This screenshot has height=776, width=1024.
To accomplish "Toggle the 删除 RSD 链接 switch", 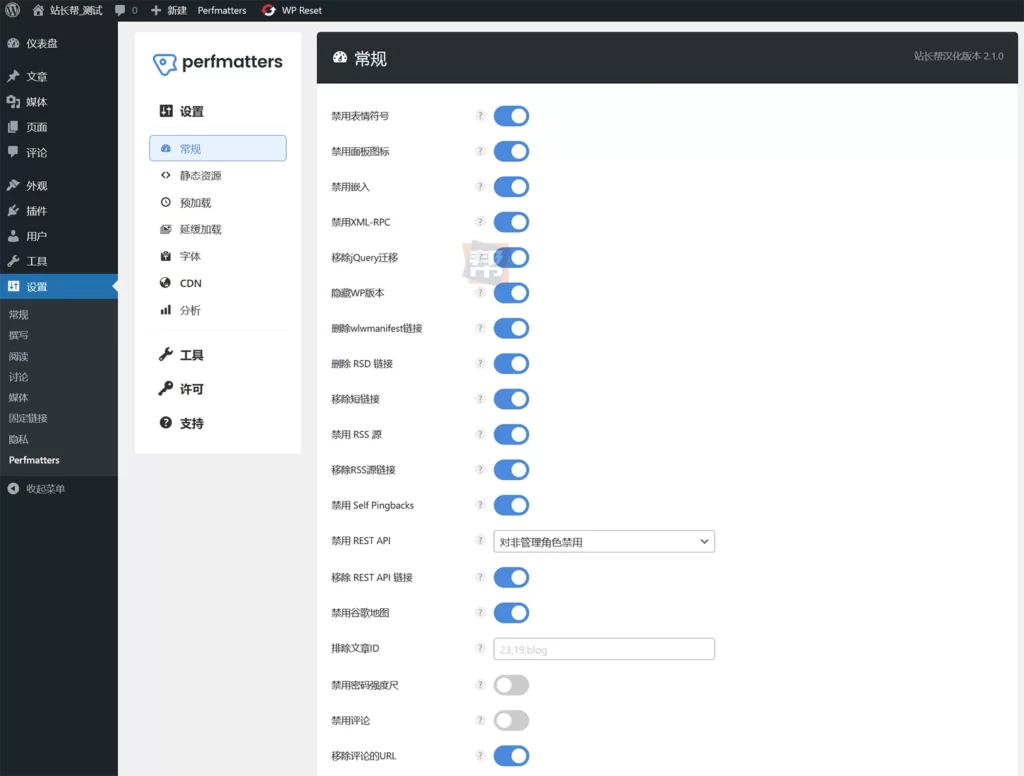I will (x=511, y=363).
